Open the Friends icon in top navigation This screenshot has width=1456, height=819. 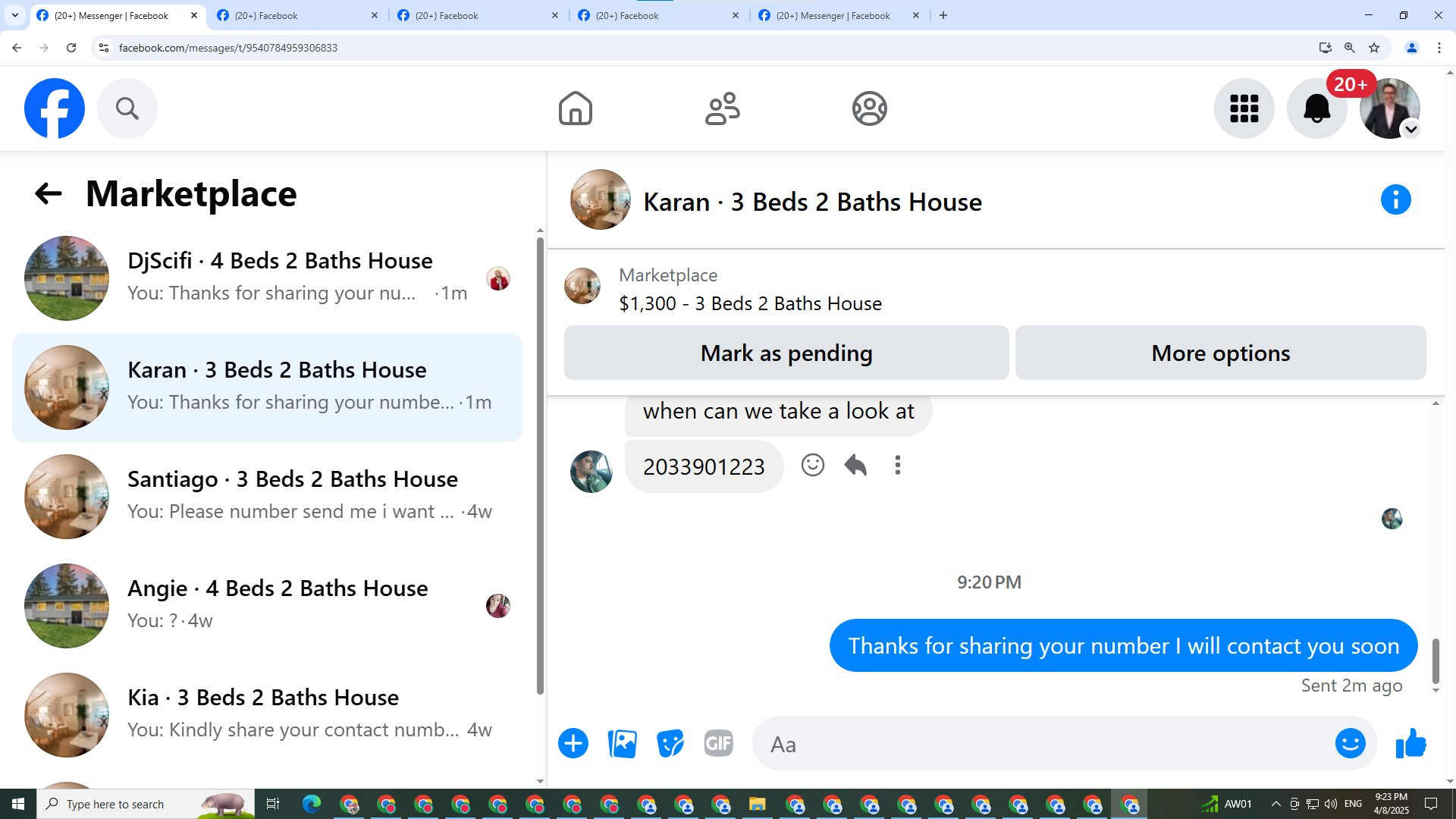722,108
